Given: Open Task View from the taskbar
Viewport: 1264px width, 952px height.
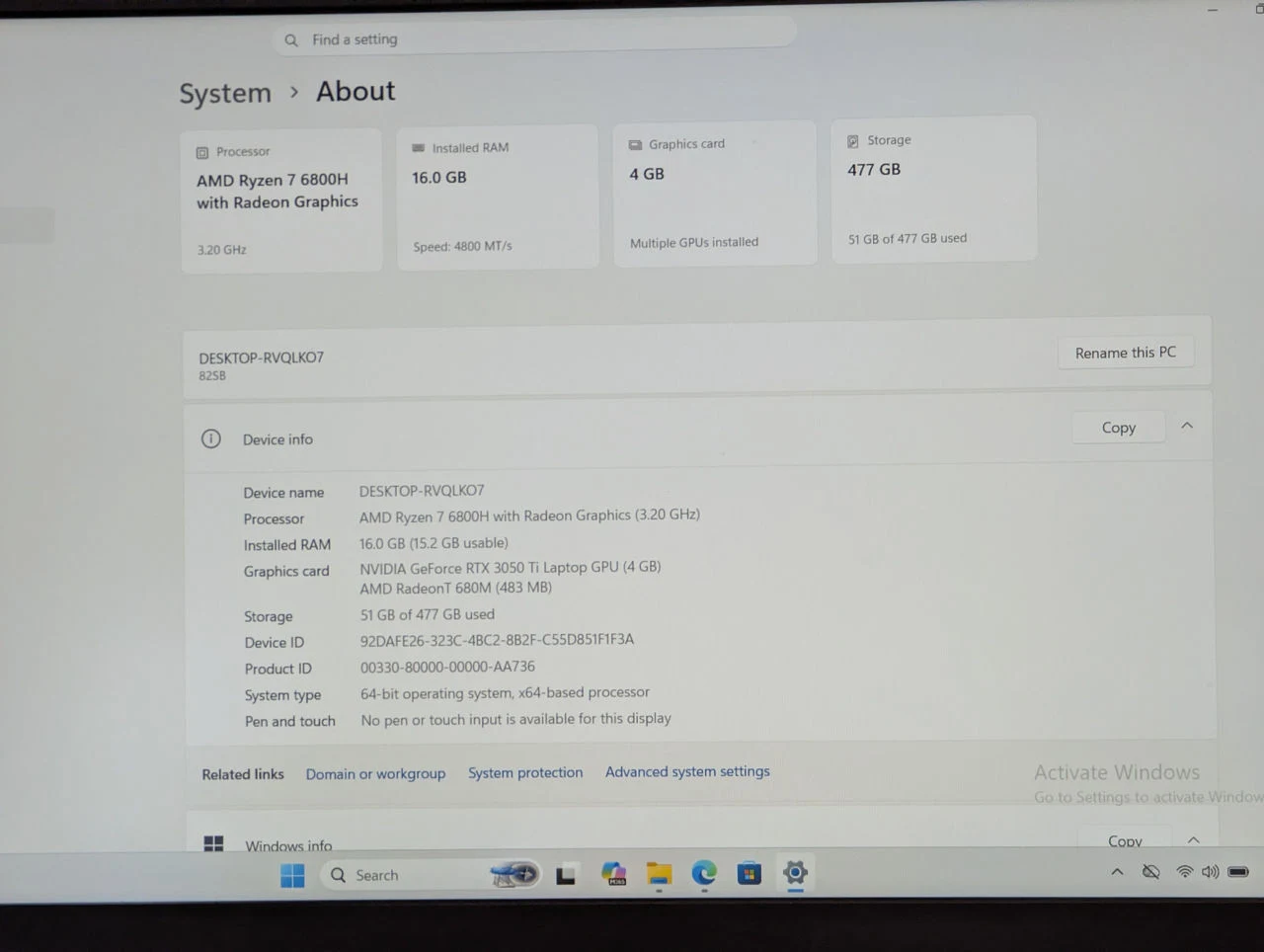Looking at the screenshot, I should pyautogui.click(x=566, y=875).
